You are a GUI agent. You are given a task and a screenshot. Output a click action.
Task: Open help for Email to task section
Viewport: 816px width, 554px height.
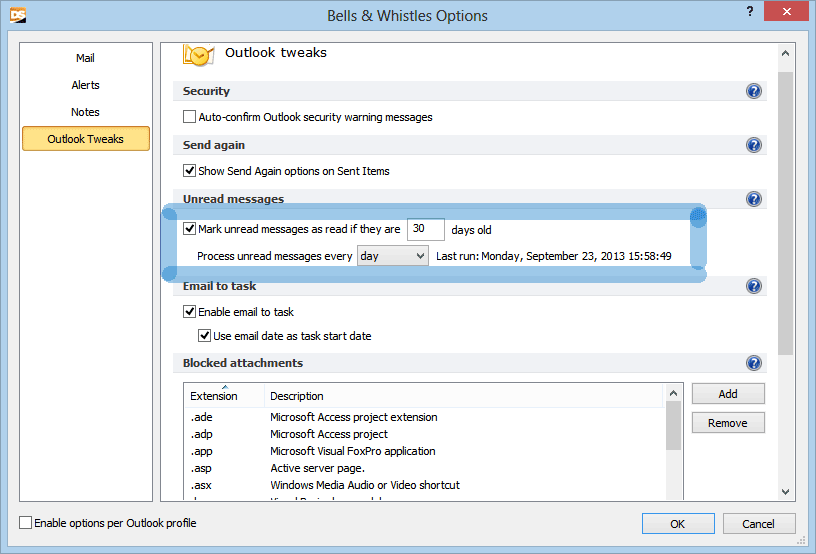[x=754, y=286]
